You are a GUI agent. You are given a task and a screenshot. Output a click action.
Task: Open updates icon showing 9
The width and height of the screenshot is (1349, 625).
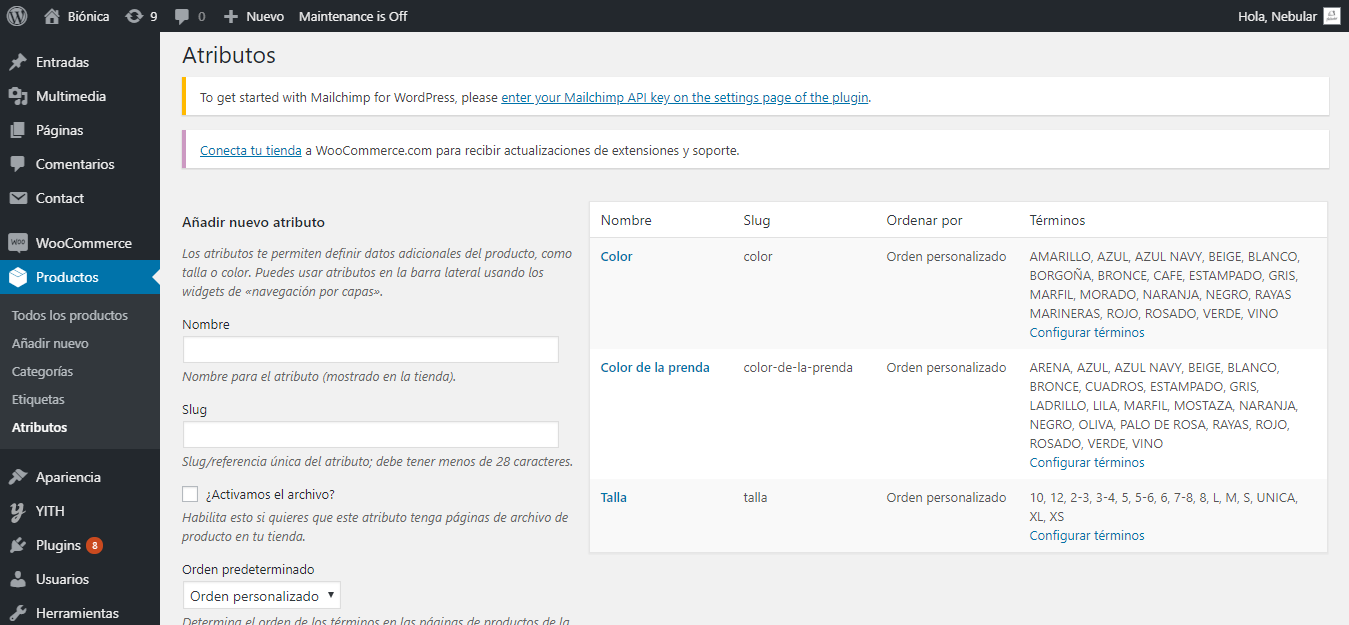coord(134,16)
